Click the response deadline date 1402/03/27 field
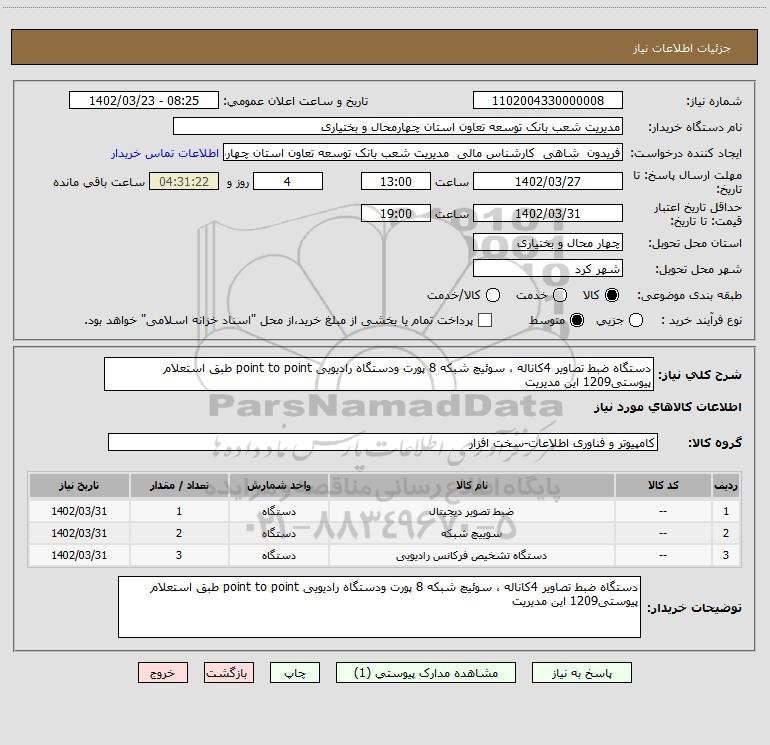Viewport: 770px width, 745px height. click(x=548, y=181)
